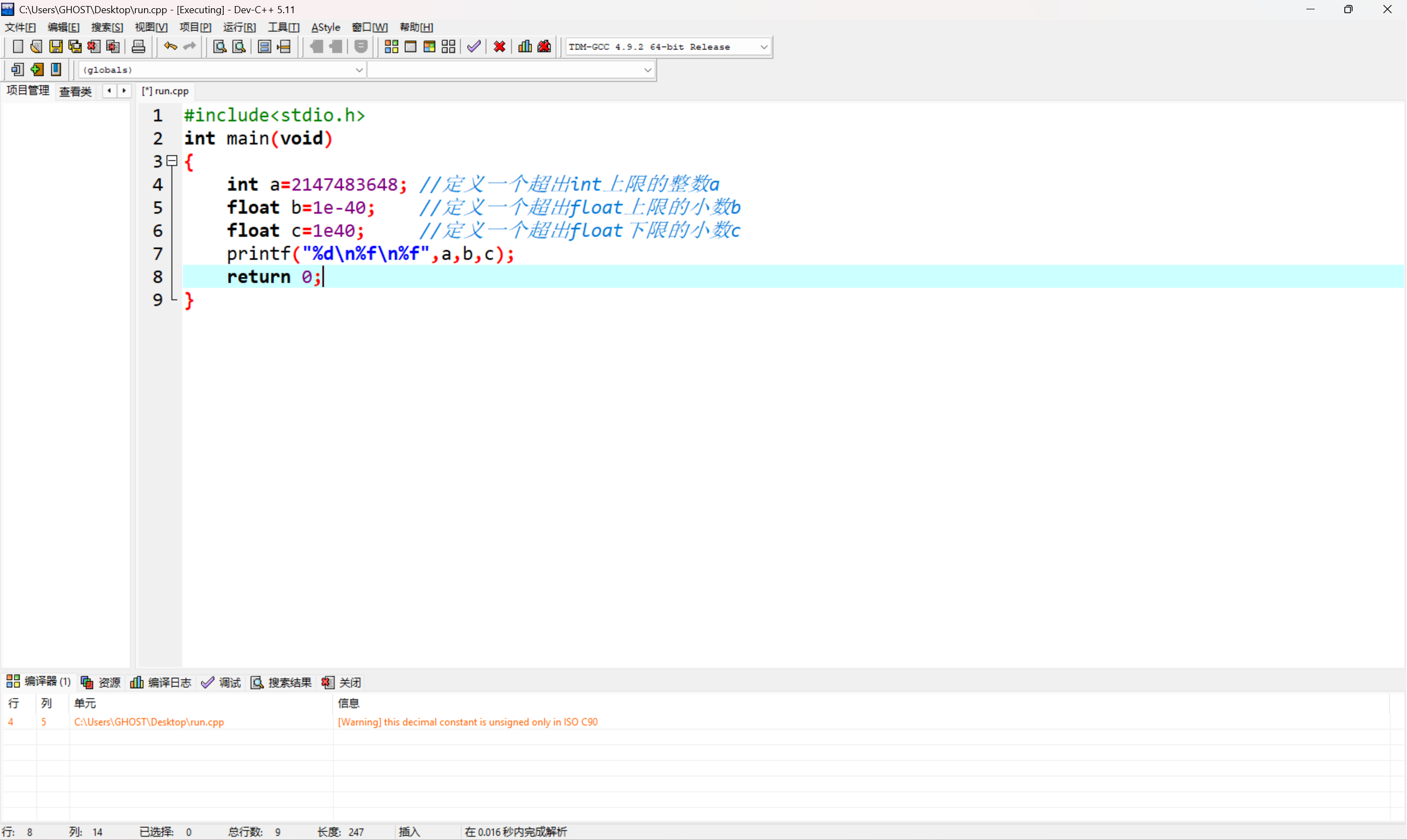Collapse code fold at line 3
This screenshot has width=1407, height=840.
point(172,162)
